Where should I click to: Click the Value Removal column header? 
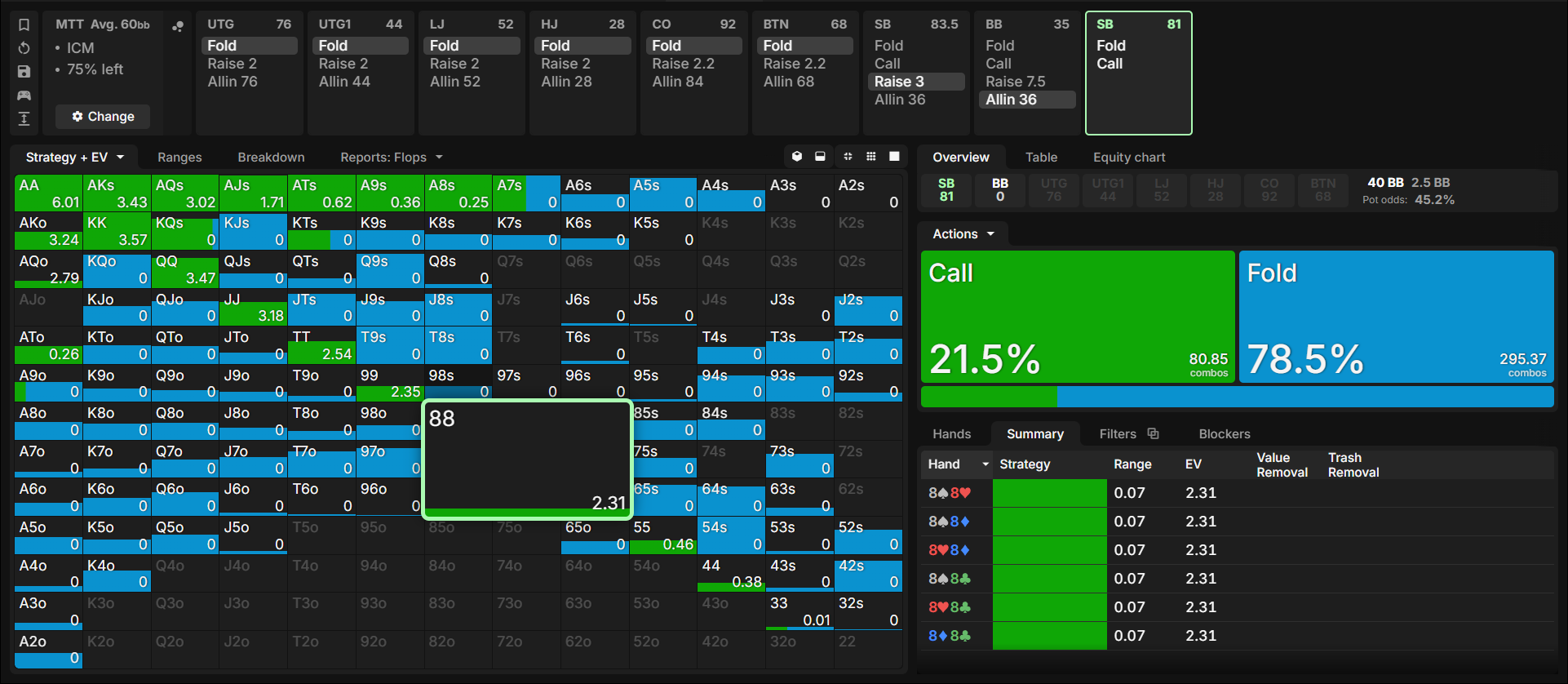(x=1282, y=464)
